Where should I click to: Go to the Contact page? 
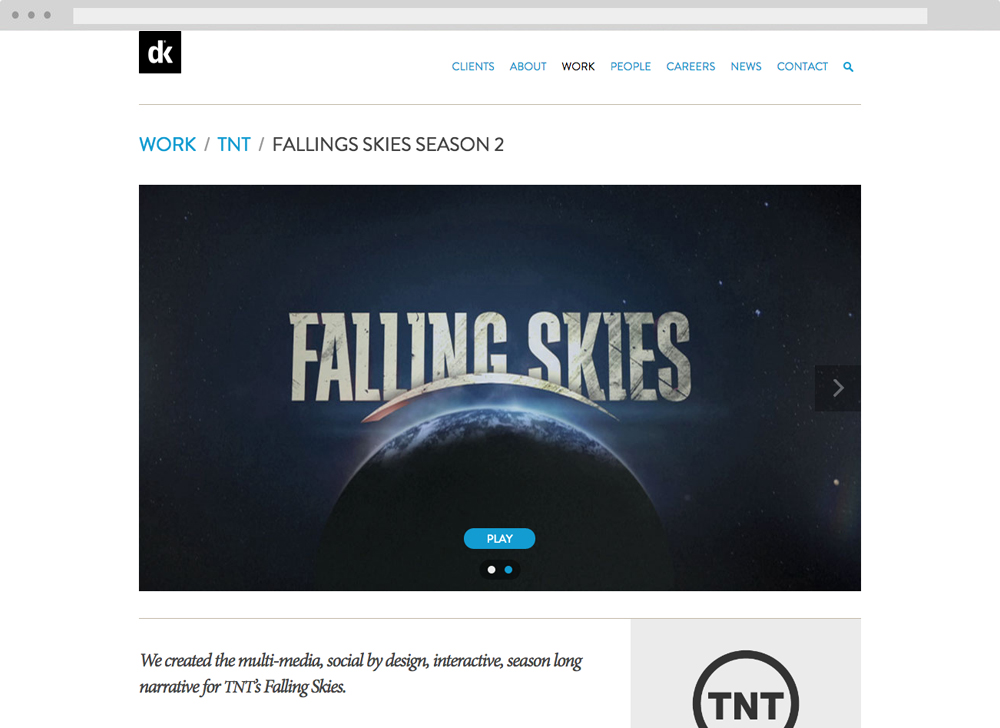[802, 66]
